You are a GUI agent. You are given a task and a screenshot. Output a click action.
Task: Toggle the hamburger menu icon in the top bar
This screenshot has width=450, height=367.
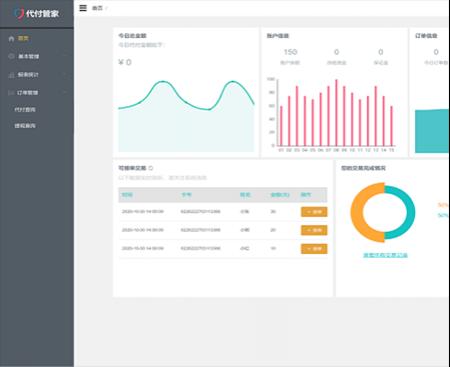tap(83, 8)
